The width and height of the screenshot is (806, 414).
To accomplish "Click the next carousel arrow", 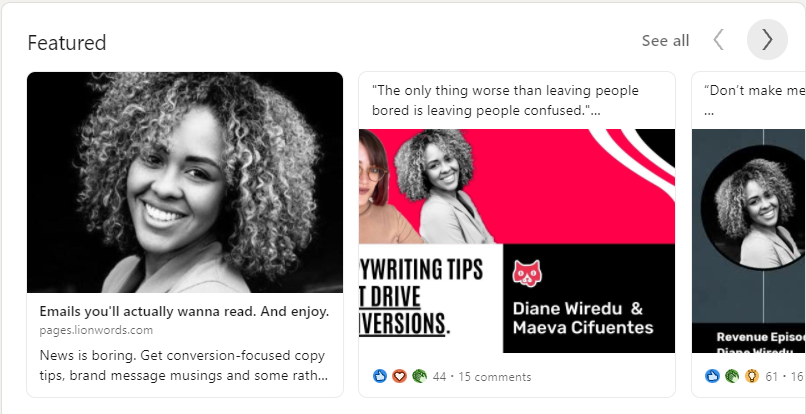I will tap(767, 40).
